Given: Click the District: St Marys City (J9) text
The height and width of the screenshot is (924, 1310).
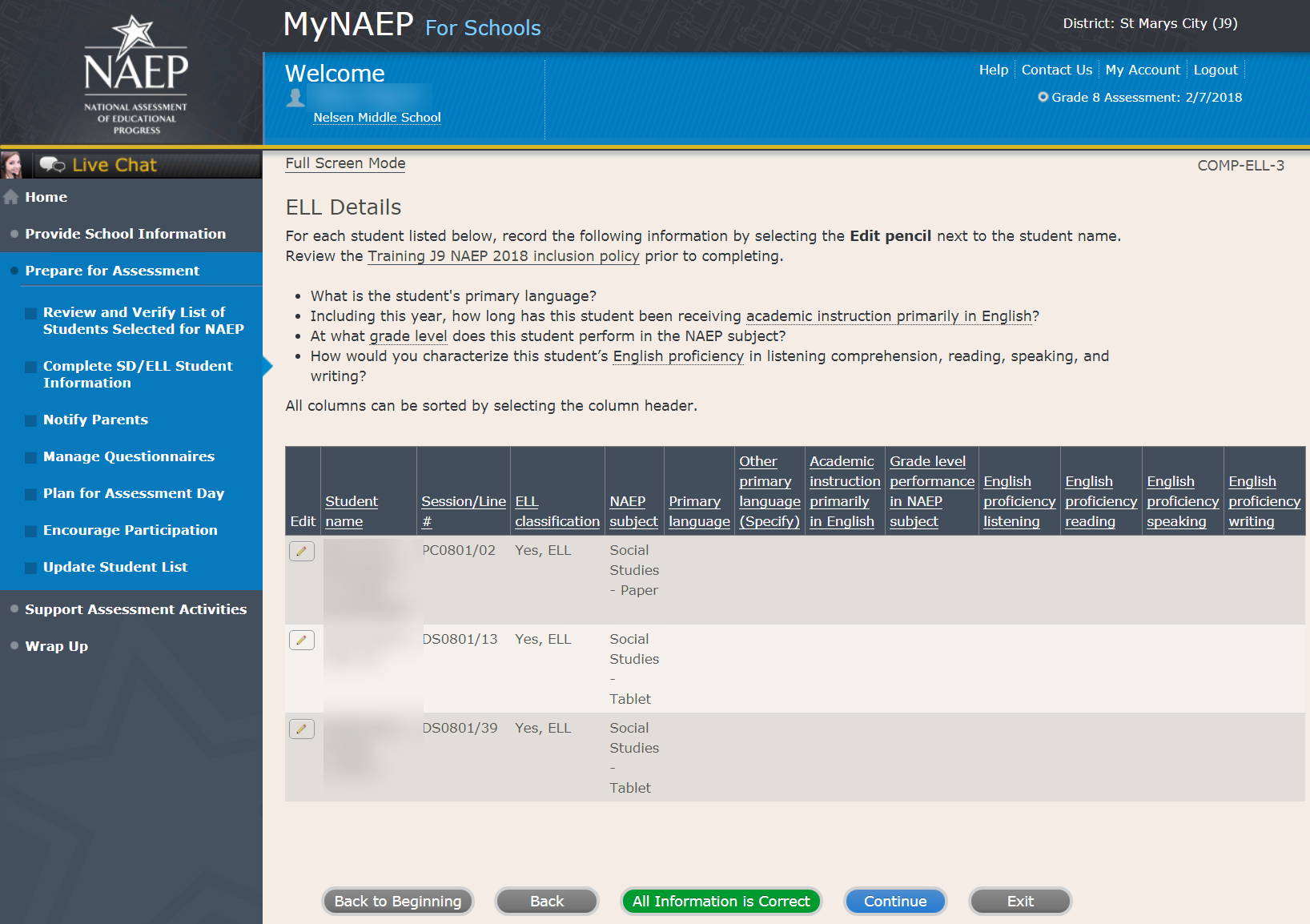Looking at the screenshot, I should pos(1150,23).
